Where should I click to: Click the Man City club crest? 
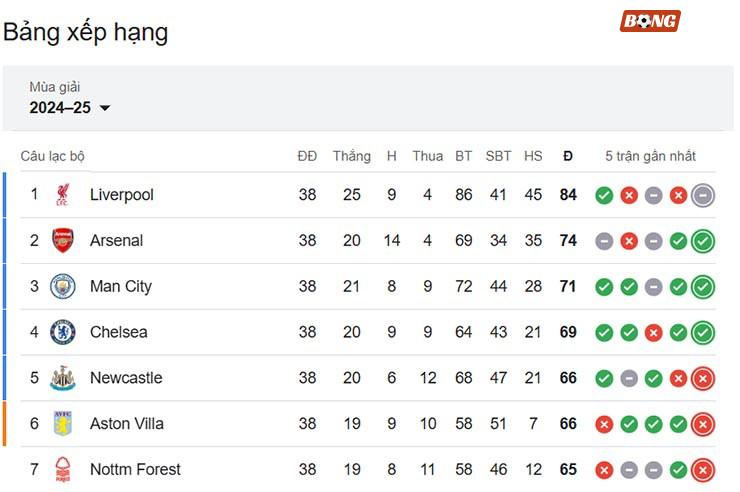point(63,286)
